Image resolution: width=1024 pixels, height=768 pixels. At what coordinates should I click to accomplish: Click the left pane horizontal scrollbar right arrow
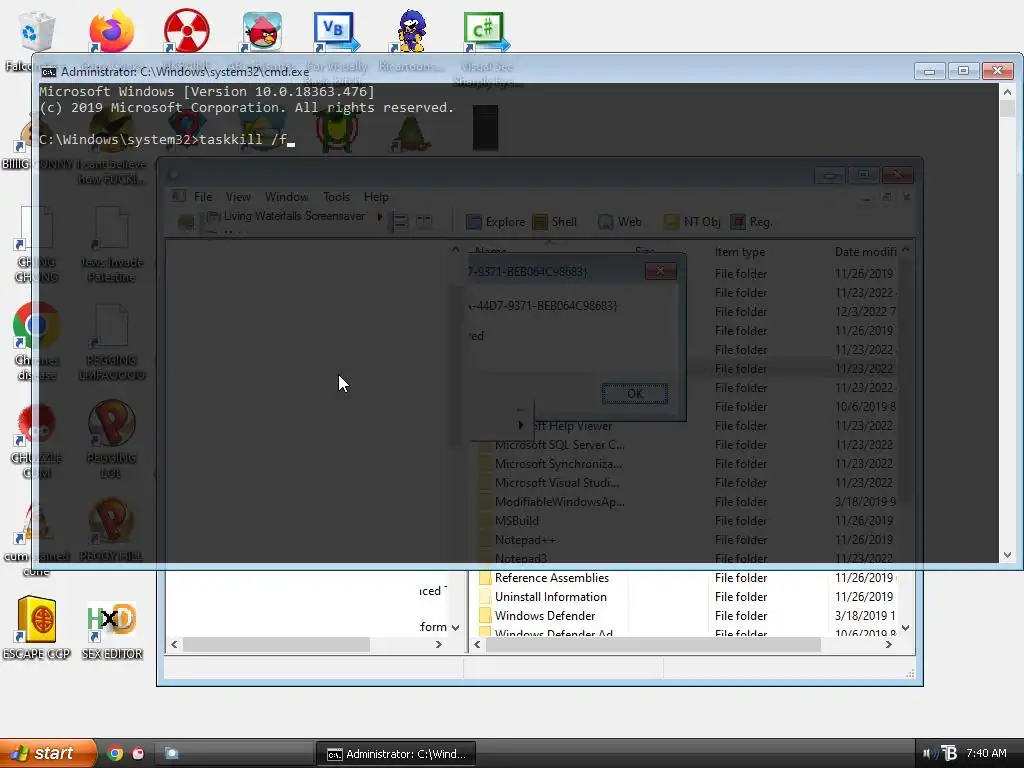[439, 645]
